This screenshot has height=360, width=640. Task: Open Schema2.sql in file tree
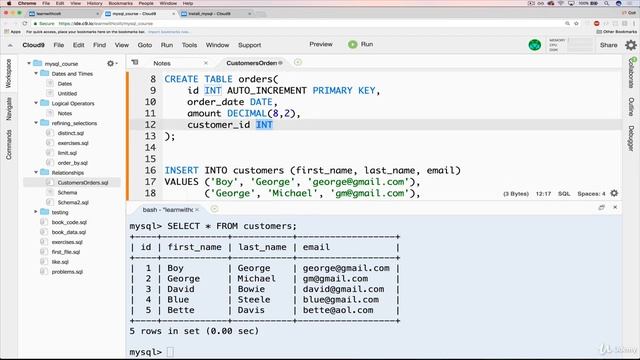73,202
